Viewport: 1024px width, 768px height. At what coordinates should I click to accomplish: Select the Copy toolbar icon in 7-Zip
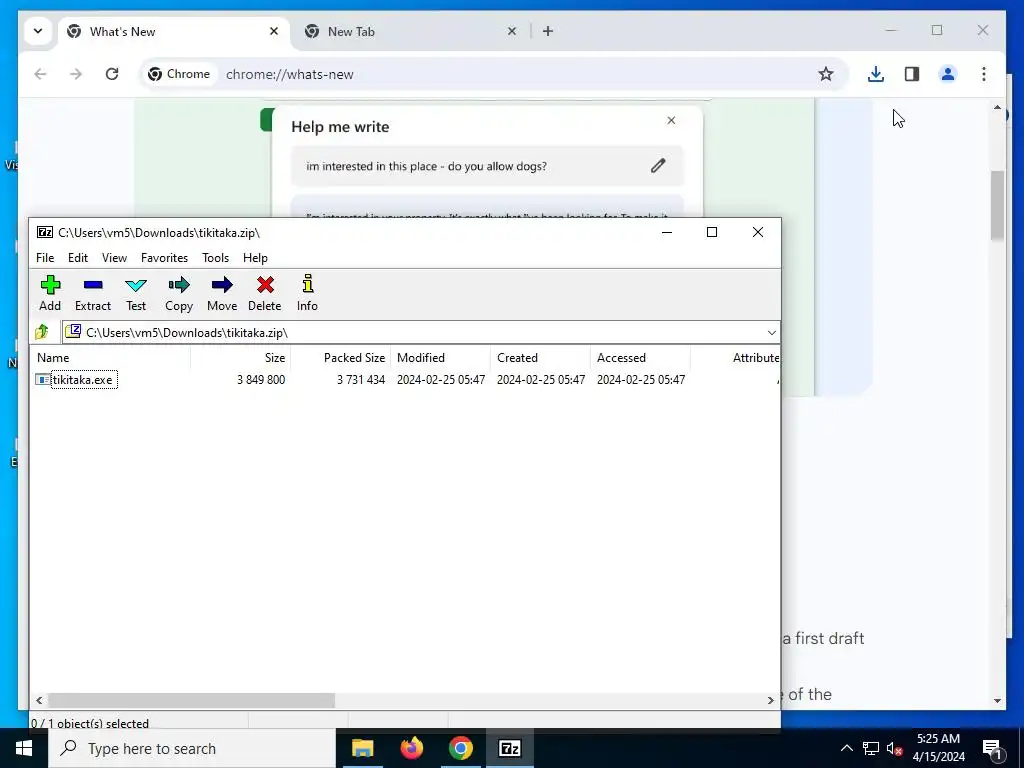pyautogui.click(x=178, y=293)
